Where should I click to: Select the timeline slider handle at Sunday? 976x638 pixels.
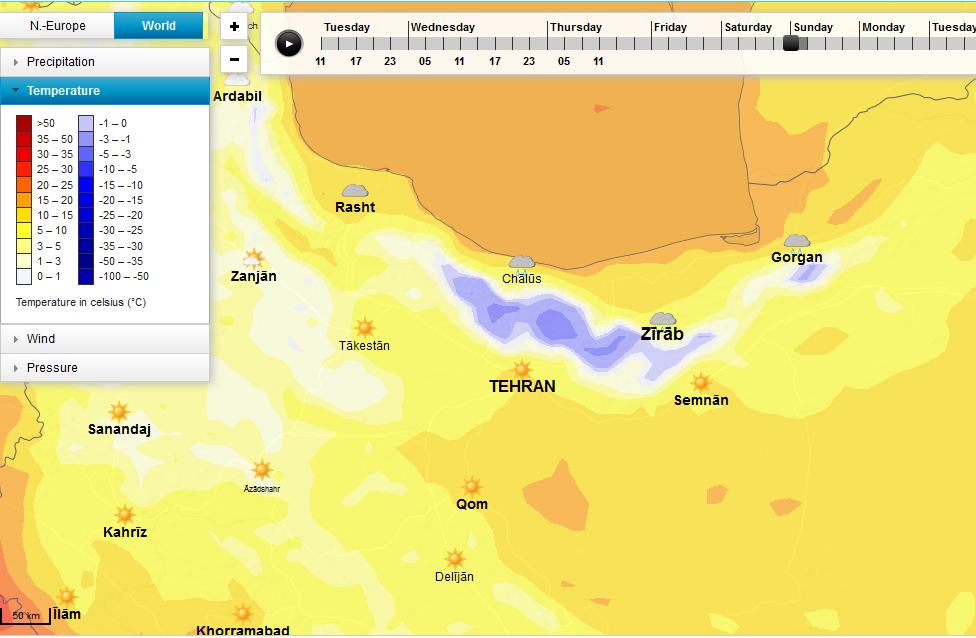click(x=791, y=44)
